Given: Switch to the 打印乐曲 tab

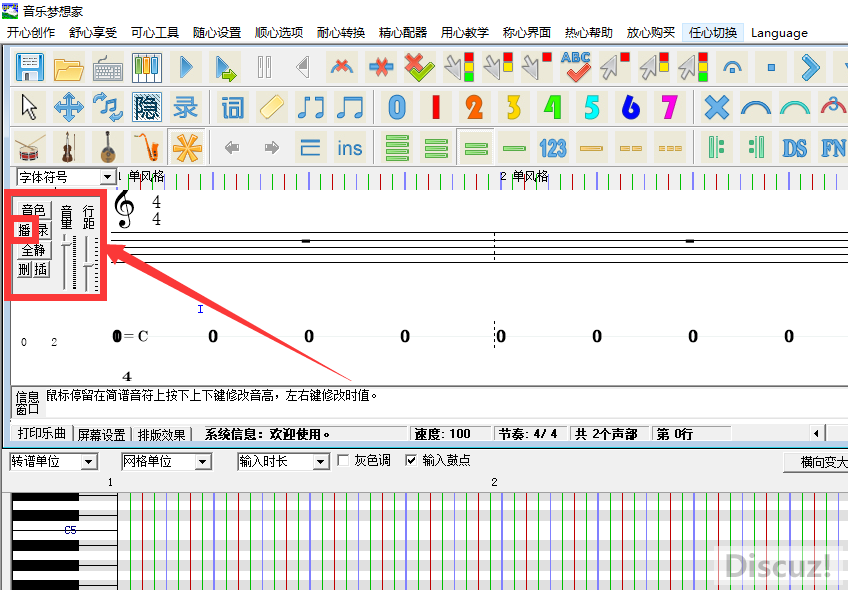Looking at the screenshot, I should [x=42, y=434].
